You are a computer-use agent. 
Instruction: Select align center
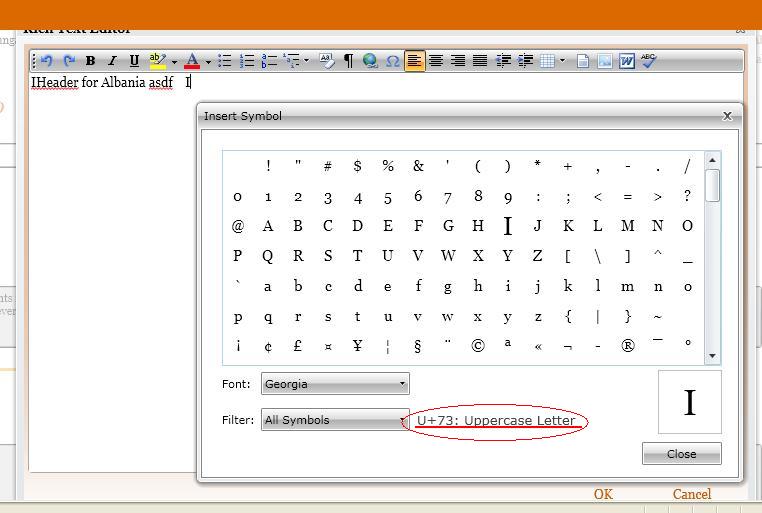tap(436, 61)
